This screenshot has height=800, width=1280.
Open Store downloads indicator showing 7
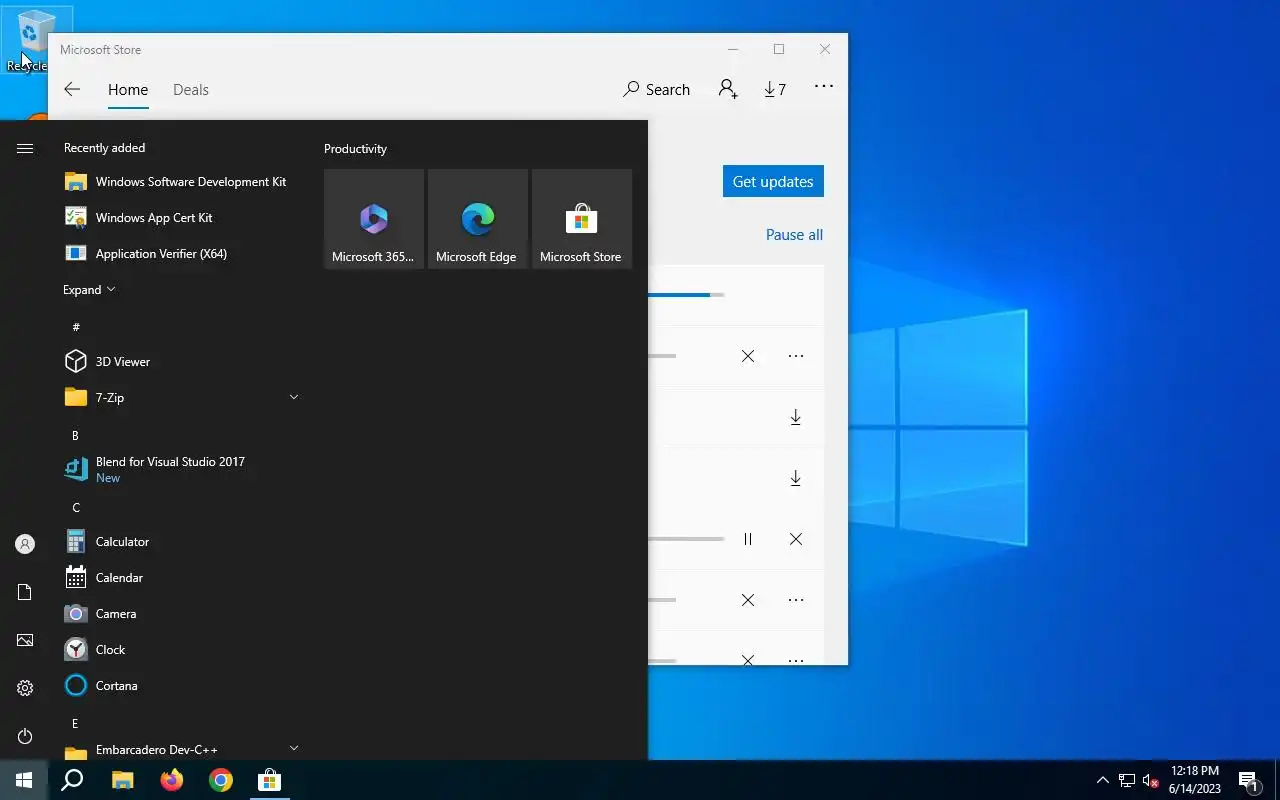click(775, 89)
